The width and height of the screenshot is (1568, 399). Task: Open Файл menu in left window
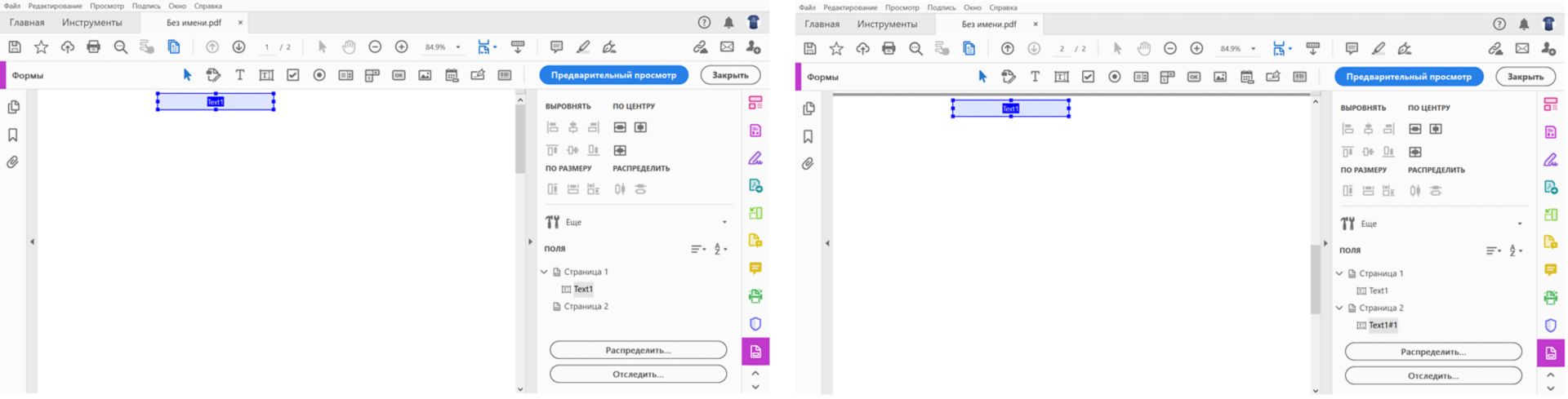pos(11,6)
